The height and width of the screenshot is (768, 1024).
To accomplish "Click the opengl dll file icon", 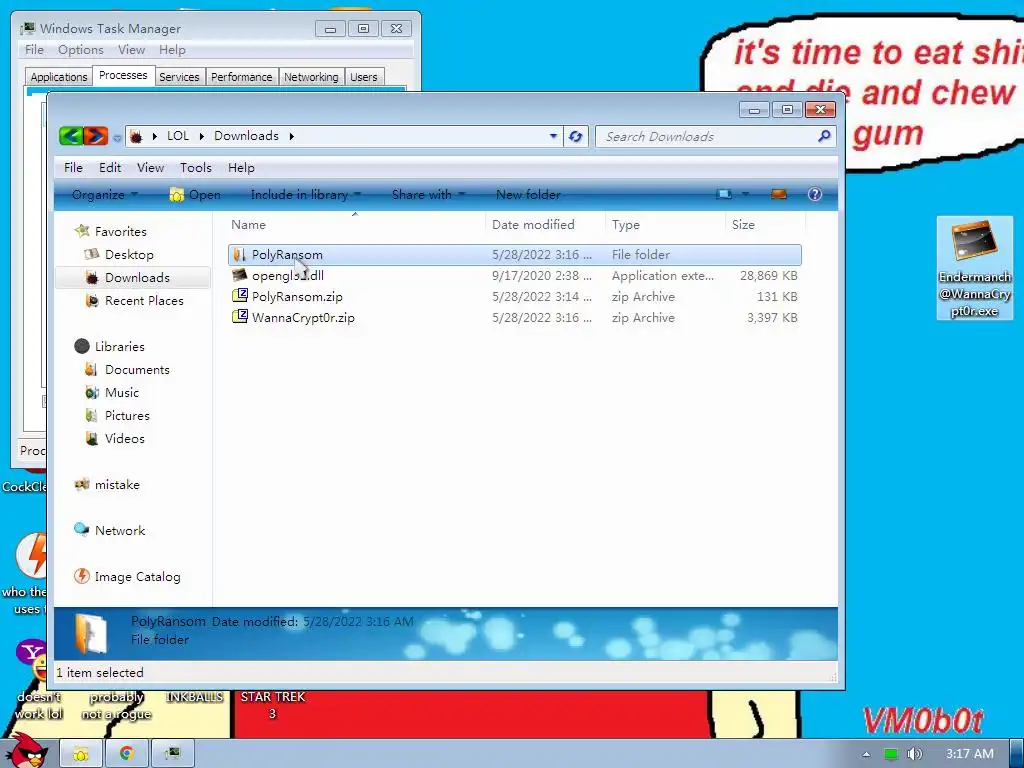I will tap(240, 276).
